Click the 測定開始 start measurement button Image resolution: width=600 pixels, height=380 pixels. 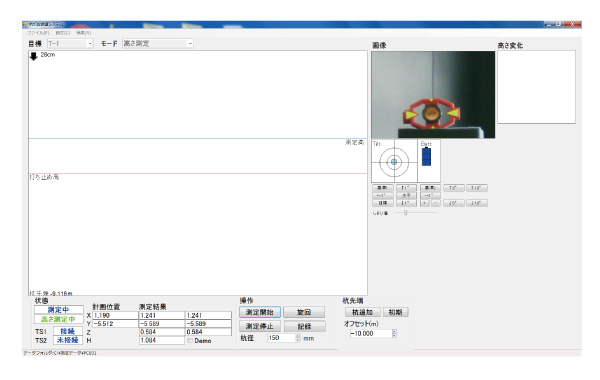point(260,312)
